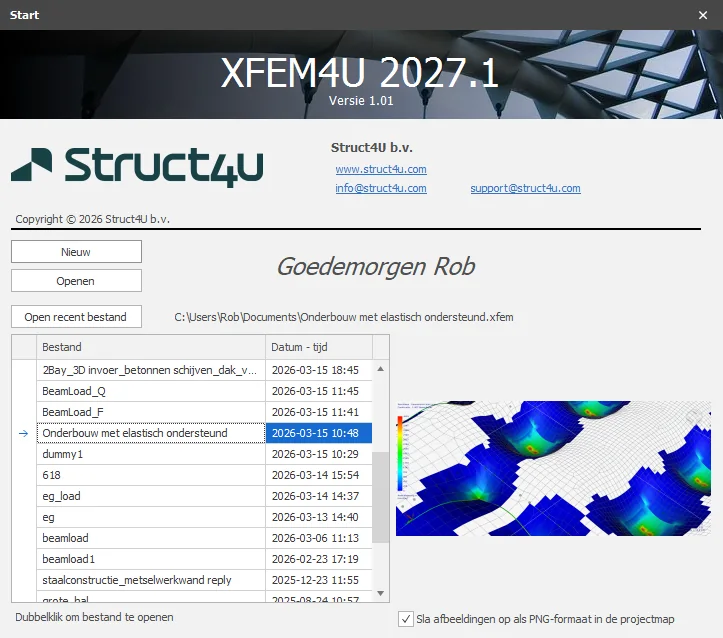Click the date 2025-12-23 11:55 cell
The image size is (723, 638).
click(x=319, y=580)
